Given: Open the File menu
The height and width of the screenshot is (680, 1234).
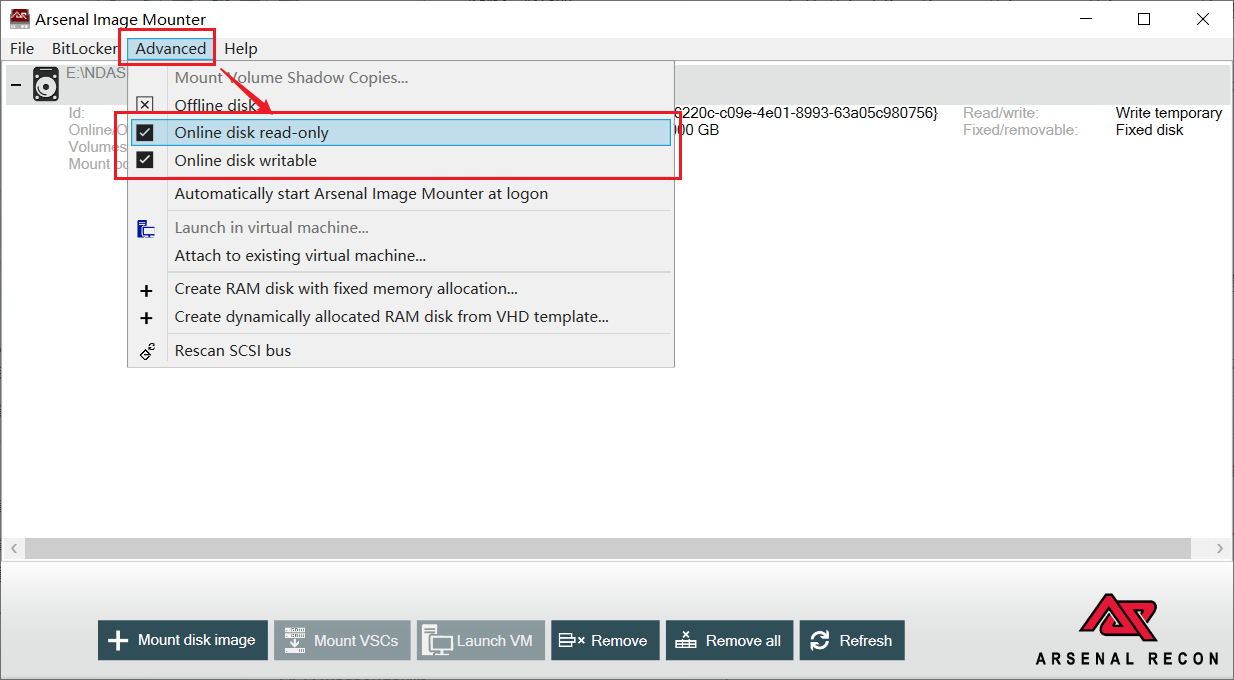Looking at the screenshot, I should tap(21, 48).
